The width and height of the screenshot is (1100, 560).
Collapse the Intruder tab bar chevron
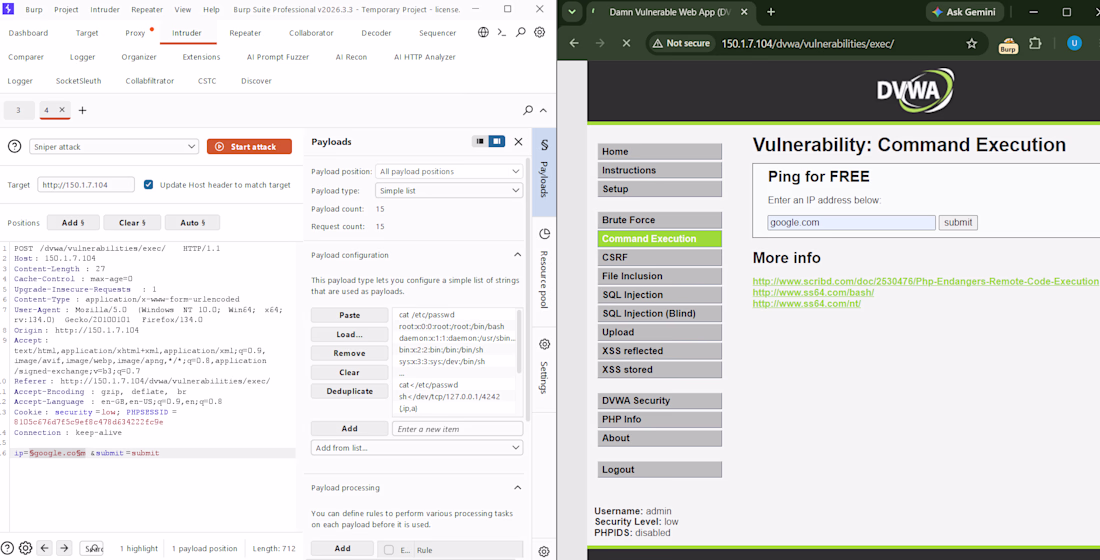pos(543,110)
